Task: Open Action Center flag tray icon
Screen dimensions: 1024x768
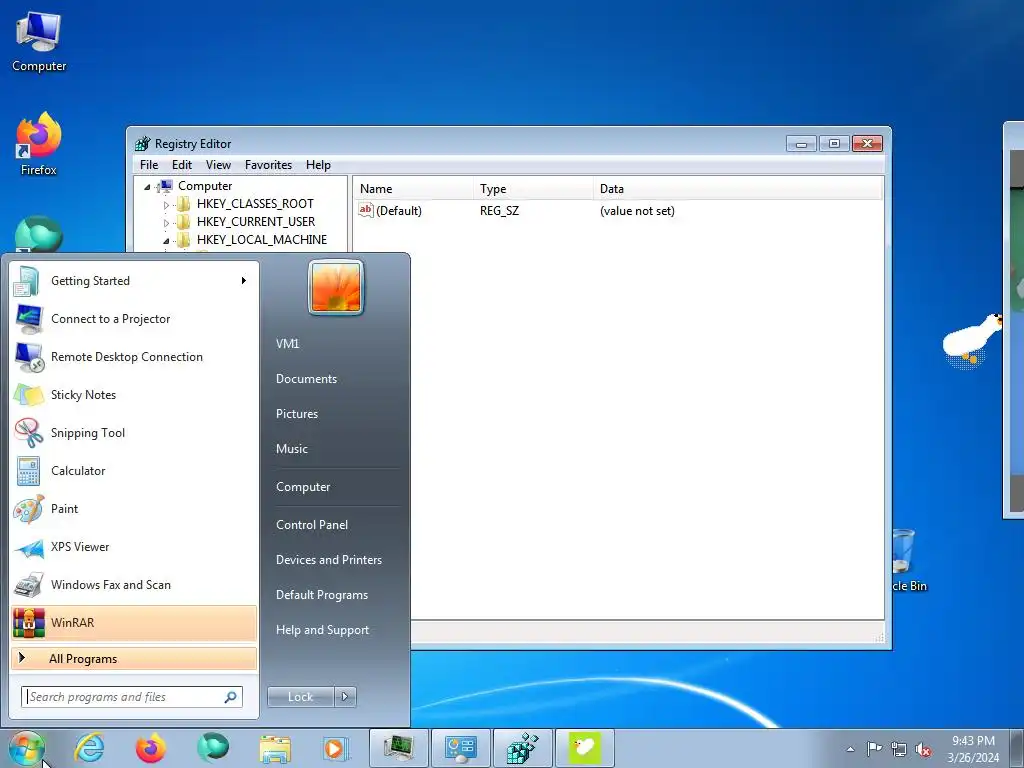Action: (x=874, y=749)
